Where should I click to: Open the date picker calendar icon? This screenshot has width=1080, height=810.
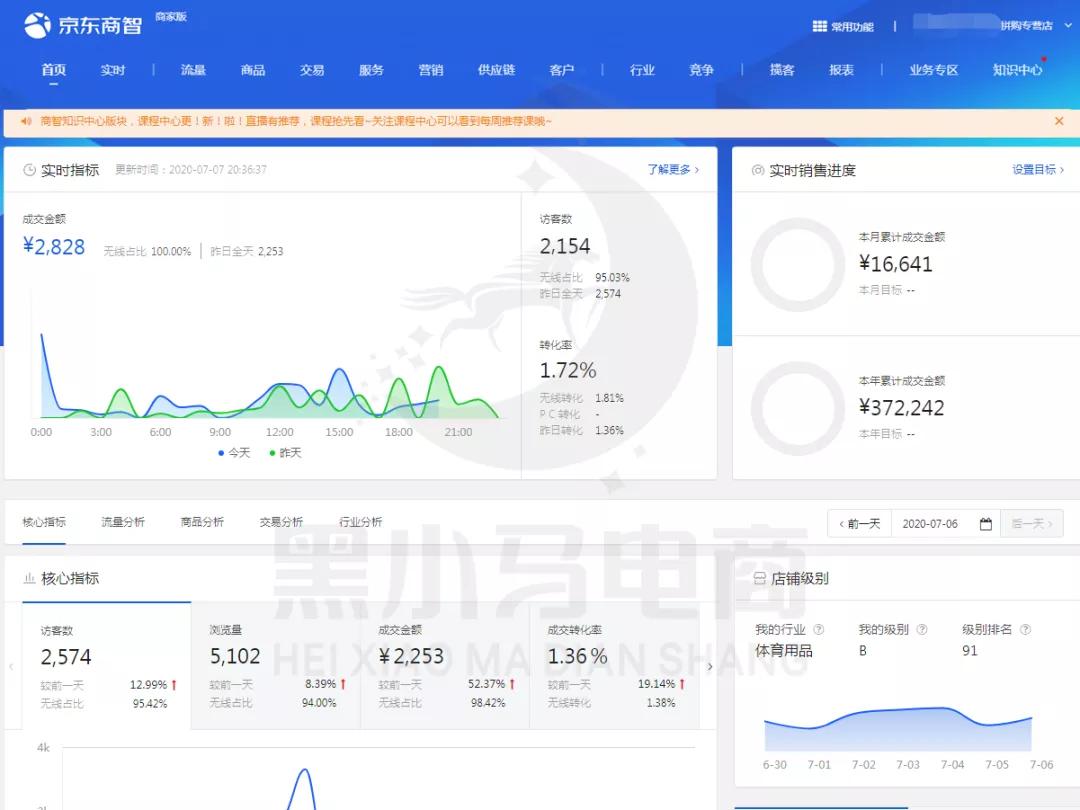[986, 523]
